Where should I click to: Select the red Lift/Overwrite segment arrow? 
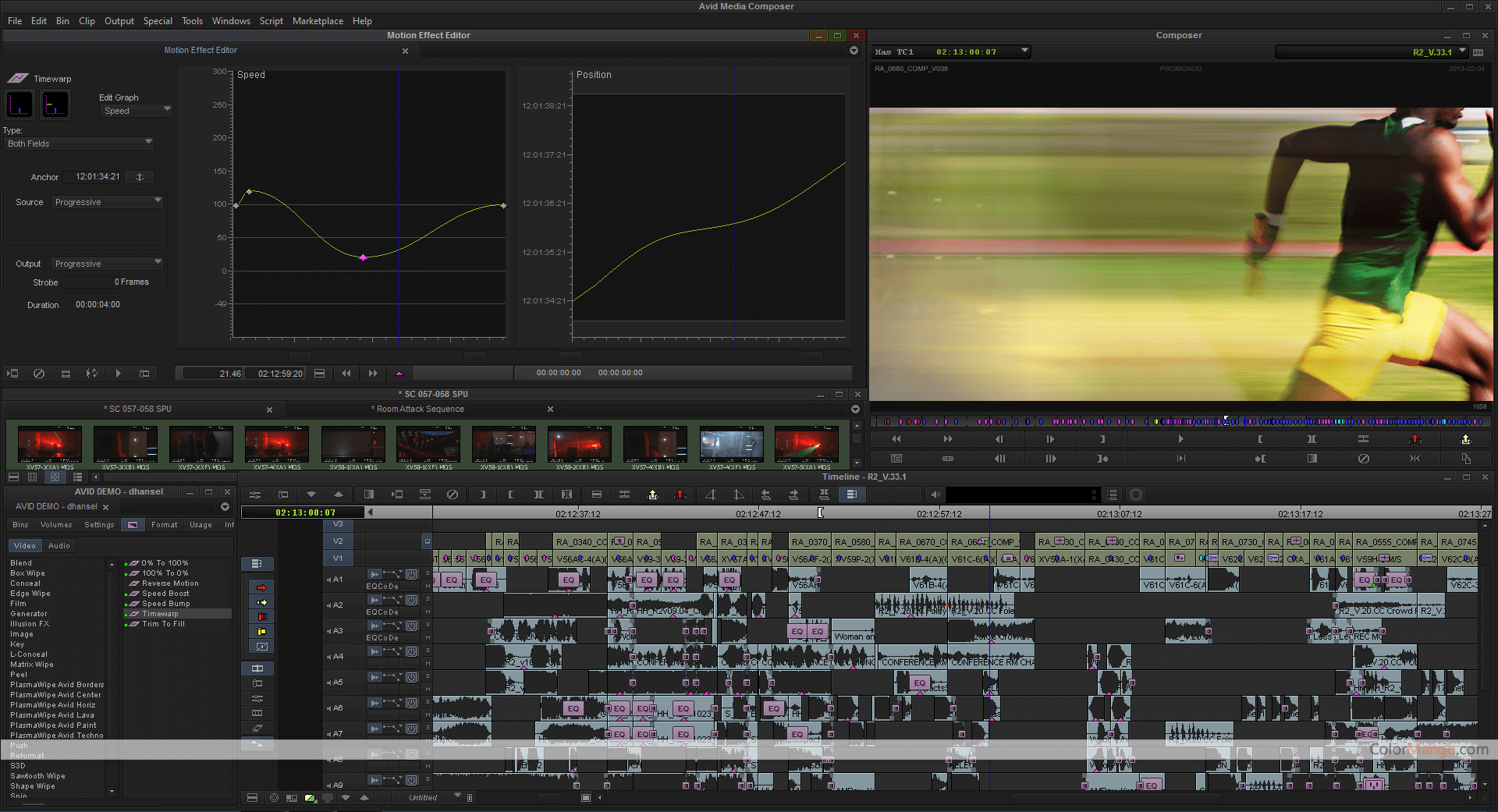[261, 587]
